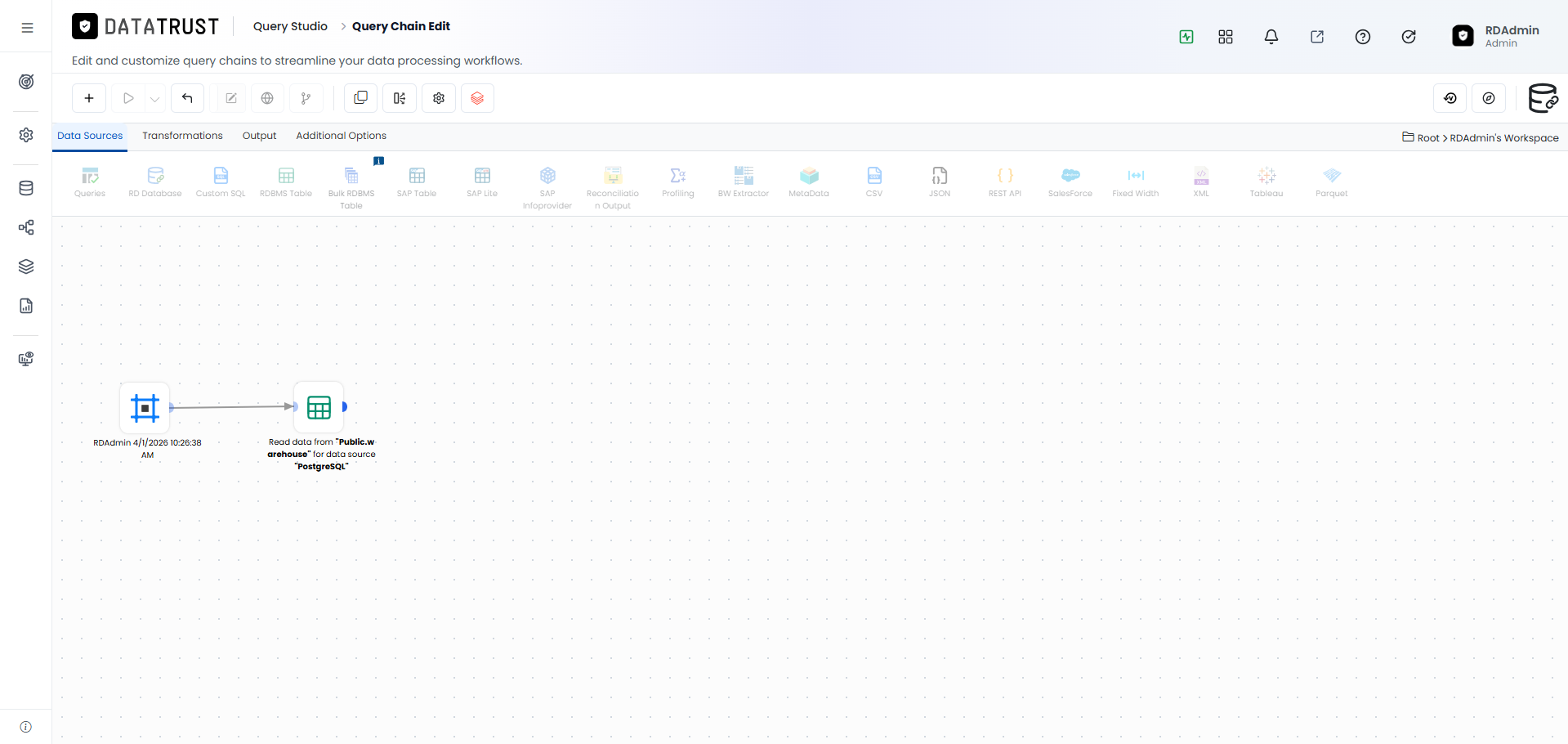Choose the REST API data source
This screenshot has height=744, width=1568.
pos(1005,182)
